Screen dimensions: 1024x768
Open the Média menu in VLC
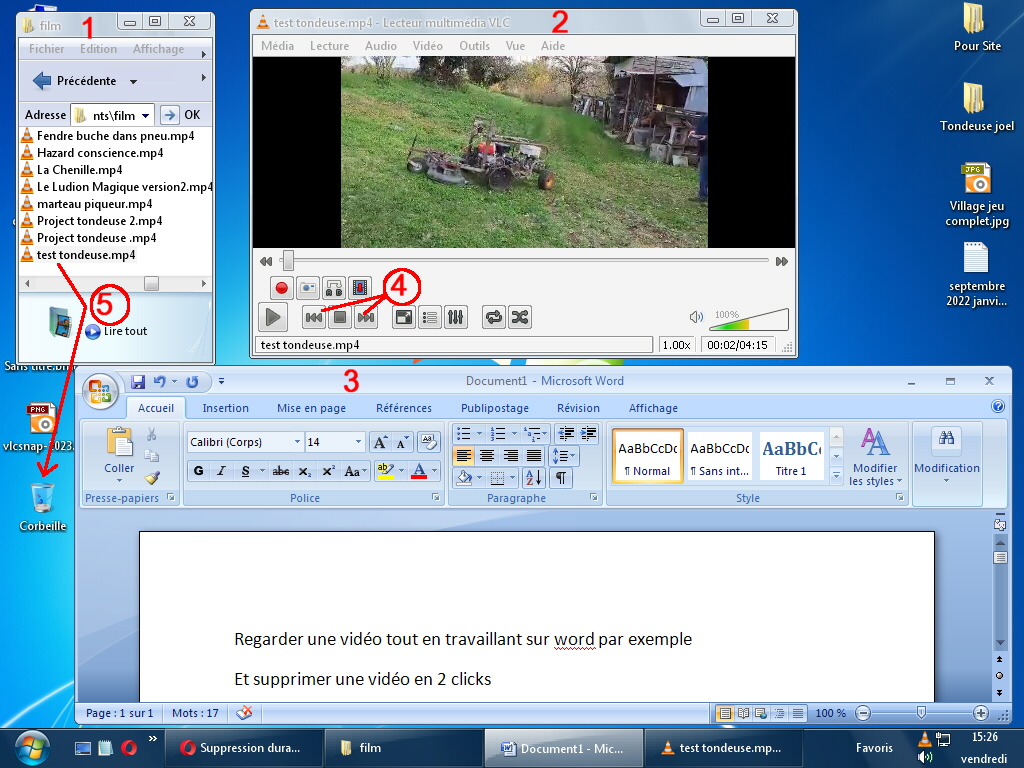click(278, 46)
